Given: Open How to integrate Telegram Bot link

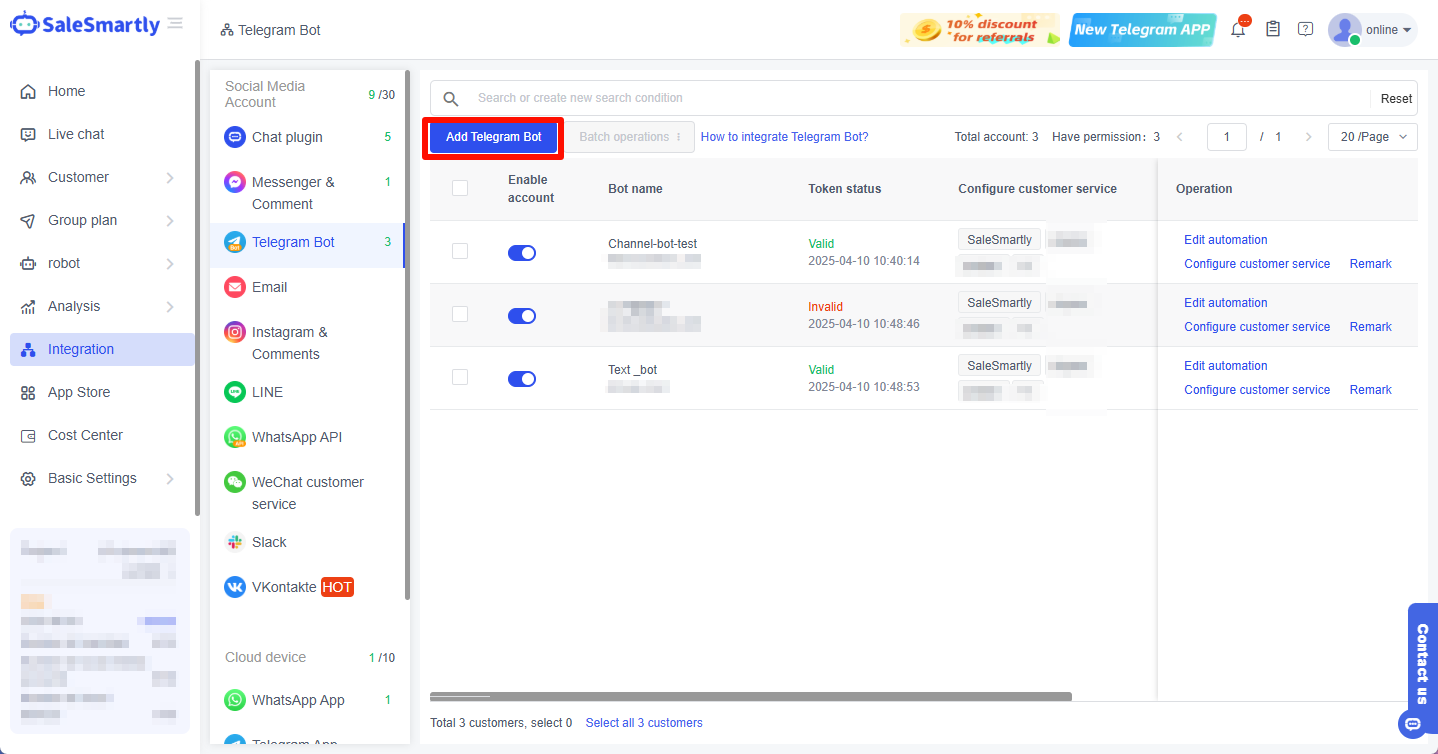Looking at the screenshot, I should (784, 137).
